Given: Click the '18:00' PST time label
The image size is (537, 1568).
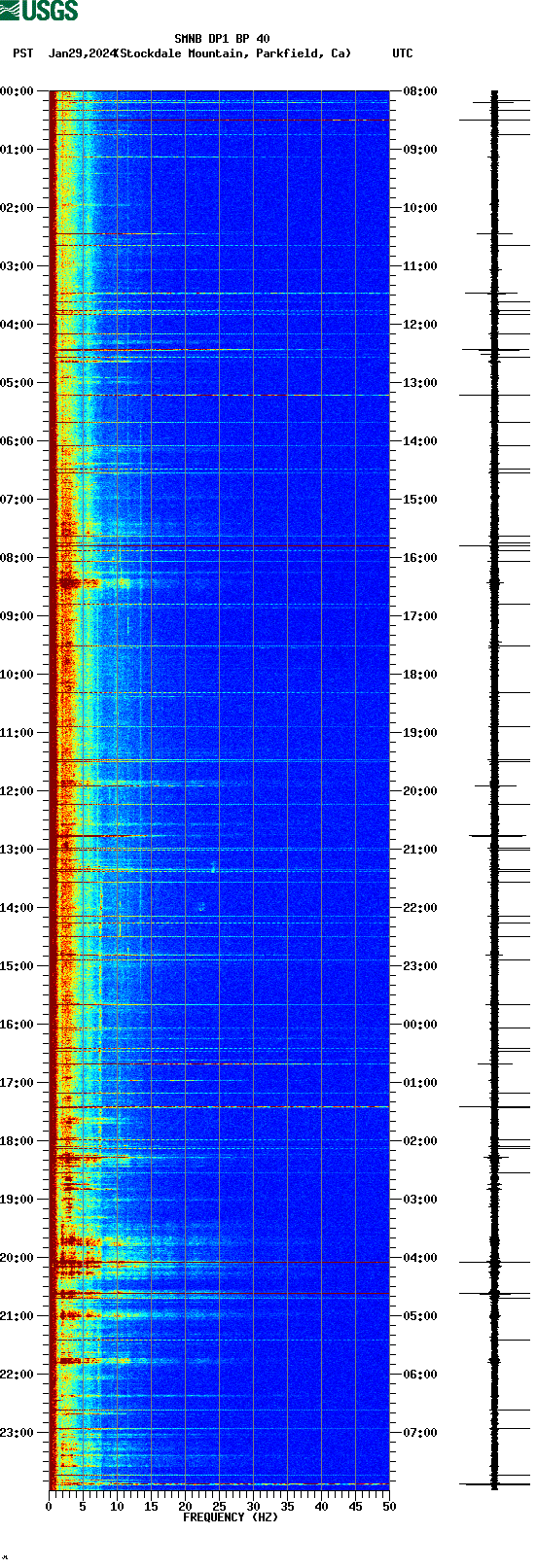Looking at the screenshot, I should 17,1141.
